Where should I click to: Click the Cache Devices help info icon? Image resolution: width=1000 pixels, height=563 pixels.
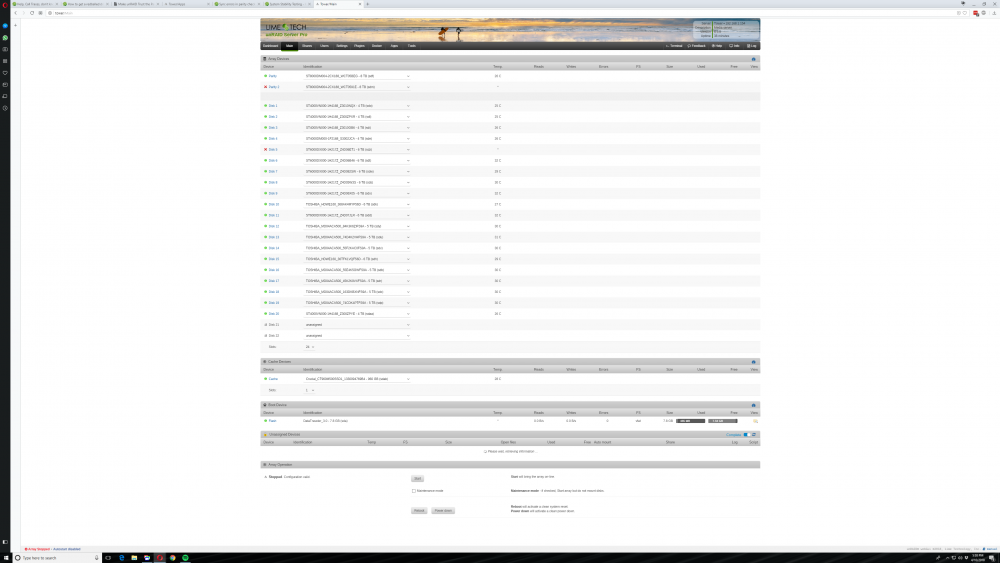pos(753,362)
